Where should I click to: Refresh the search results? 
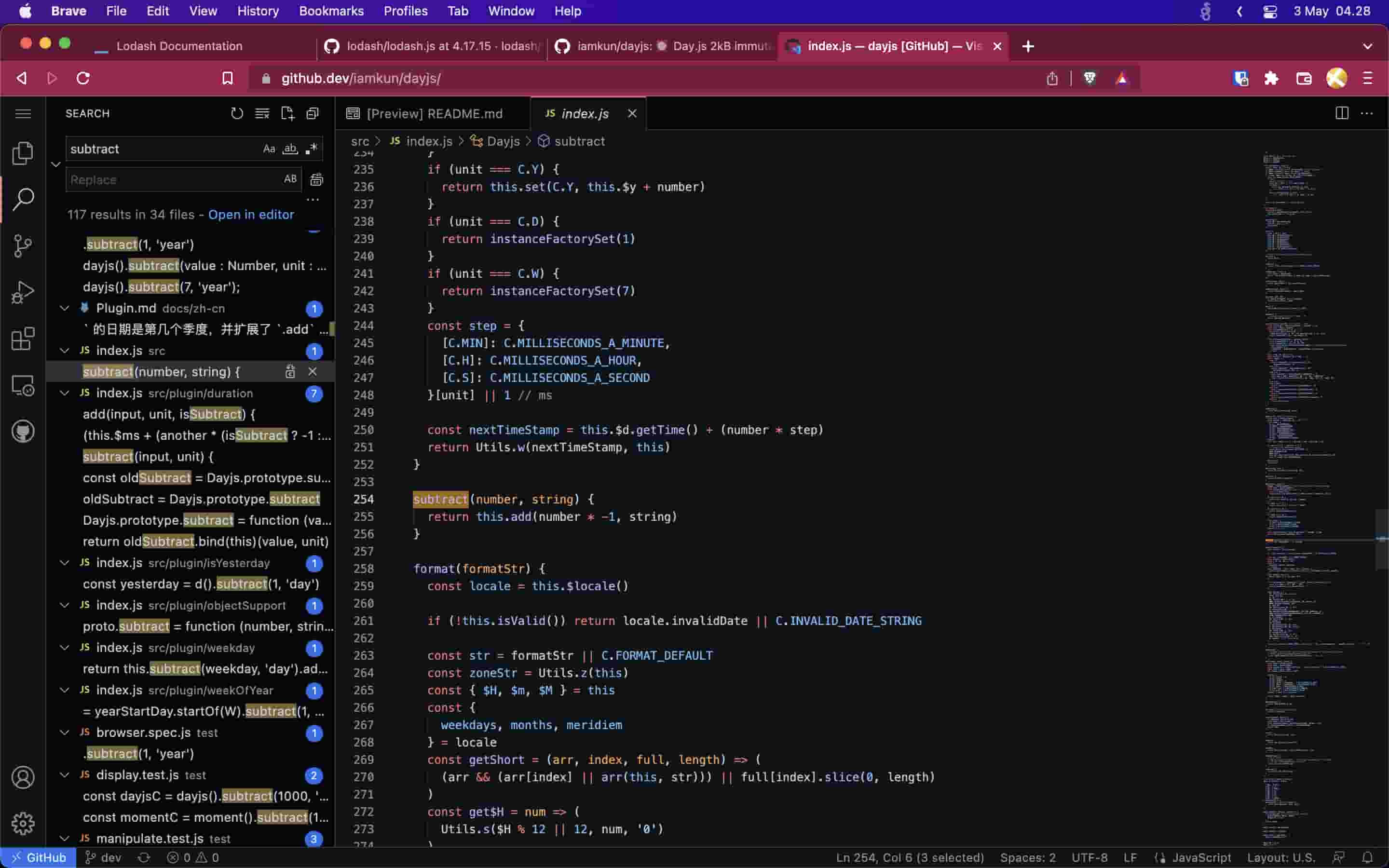click(237, 114)
